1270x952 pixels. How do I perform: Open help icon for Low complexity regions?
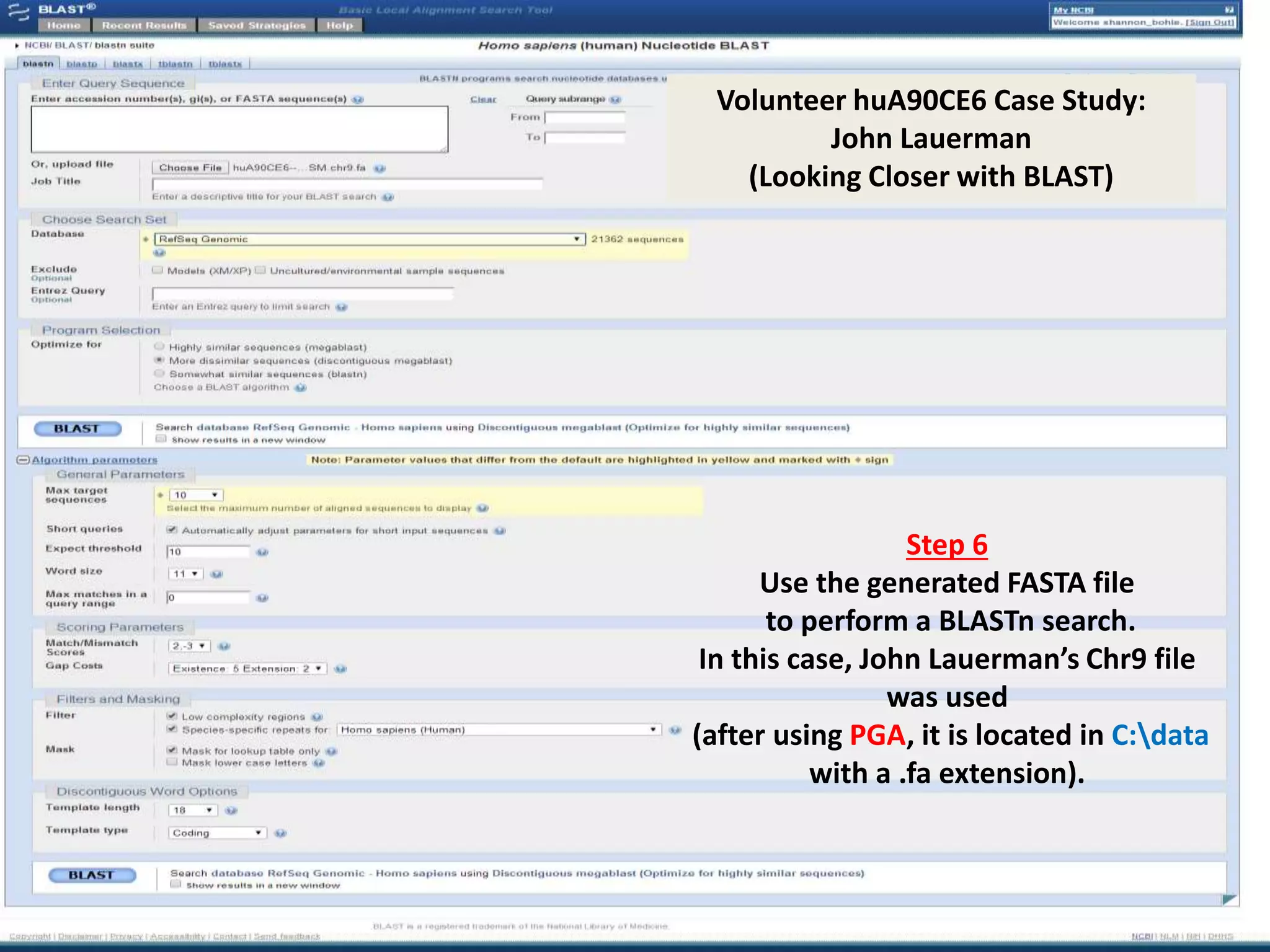[317, 717]
